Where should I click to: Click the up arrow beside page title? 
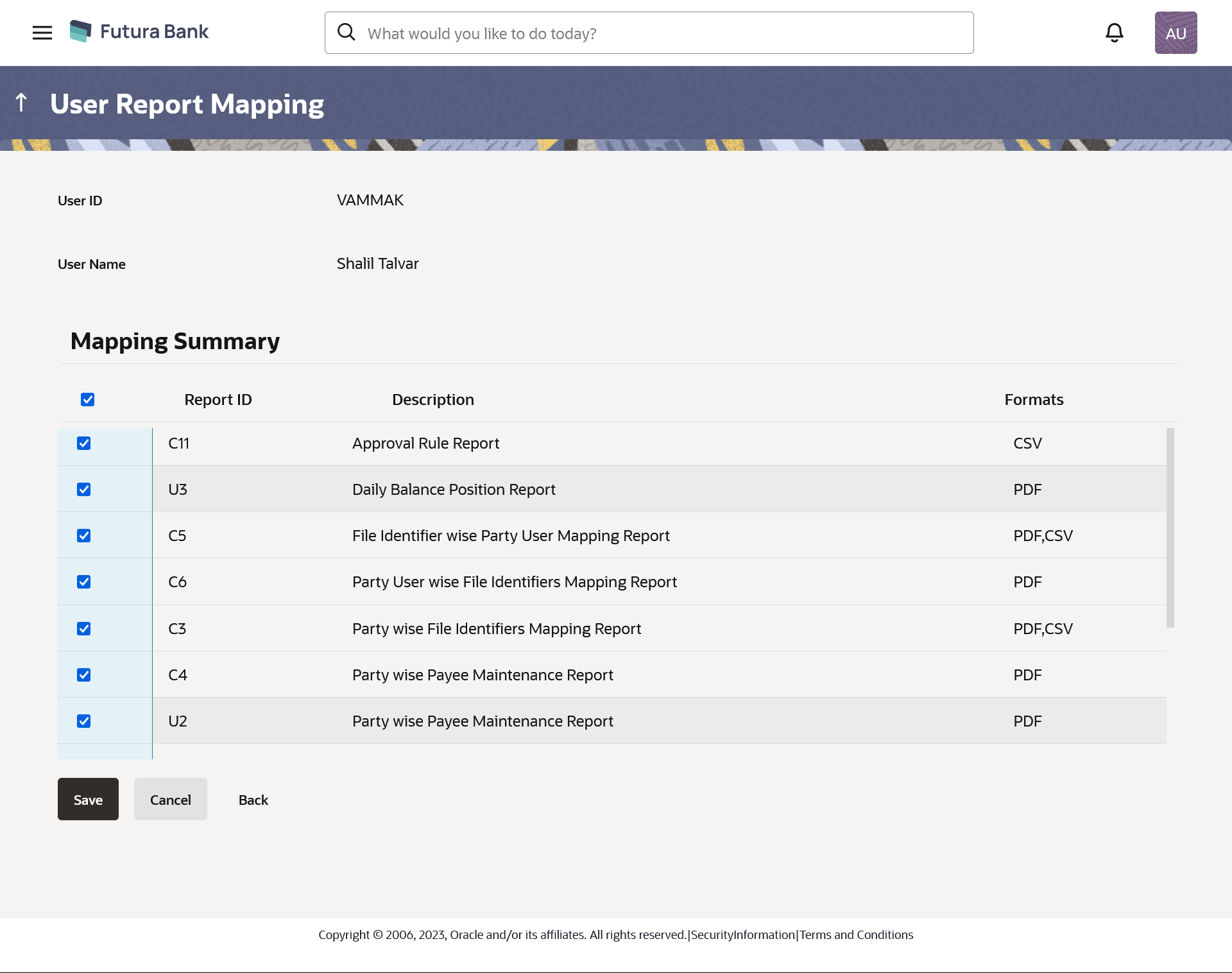pyautogui.click(x=21, y=103)
